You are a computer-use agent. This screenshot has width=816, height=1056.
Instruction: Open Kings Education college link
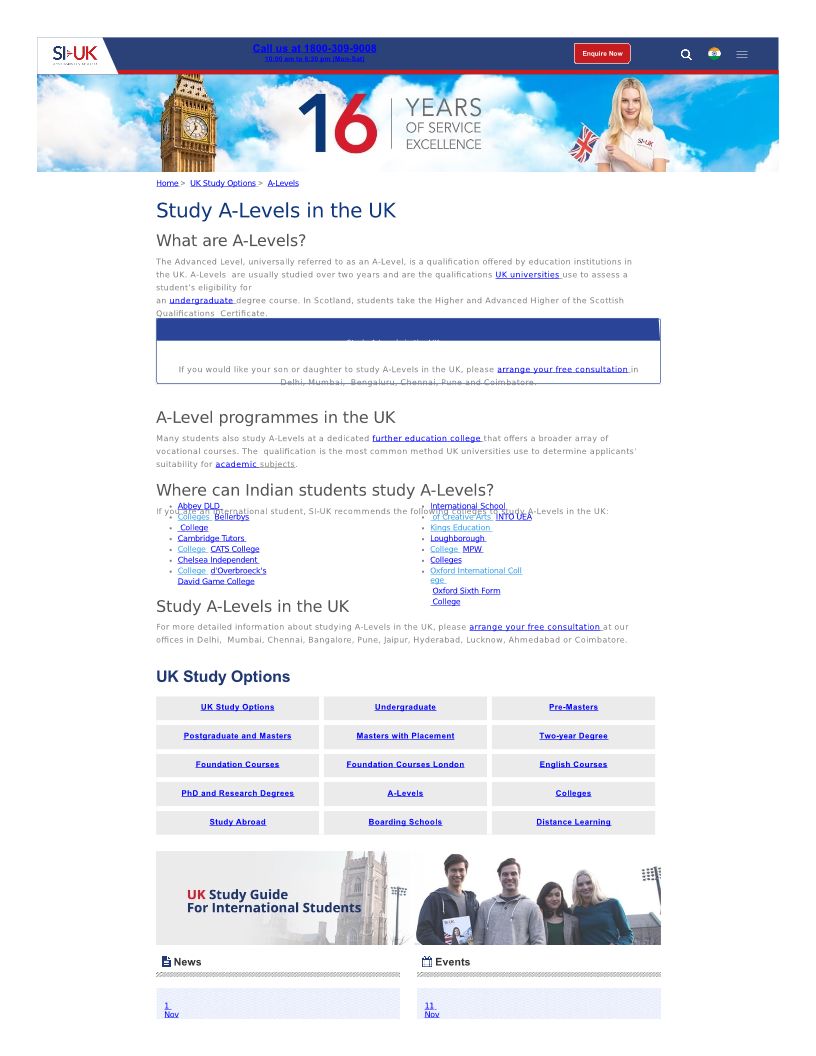pyautogui.click(x=460, y=527)
